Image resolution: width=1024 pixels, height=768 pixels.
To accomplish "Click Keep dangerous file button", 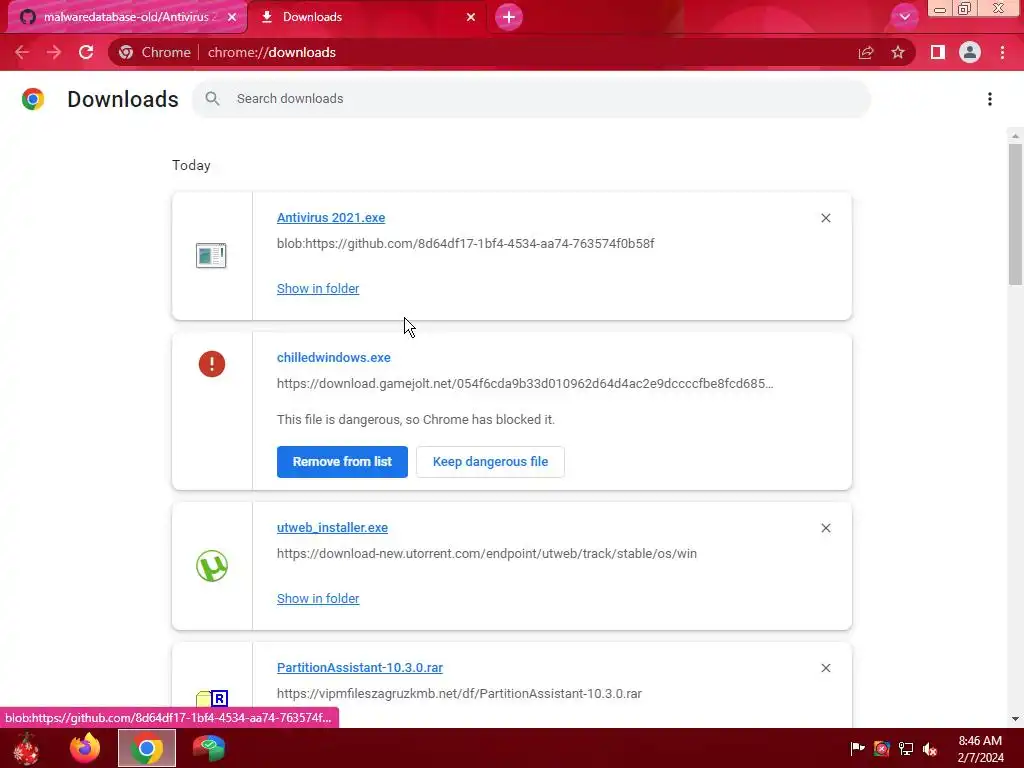I will click(x=490, y=462).
